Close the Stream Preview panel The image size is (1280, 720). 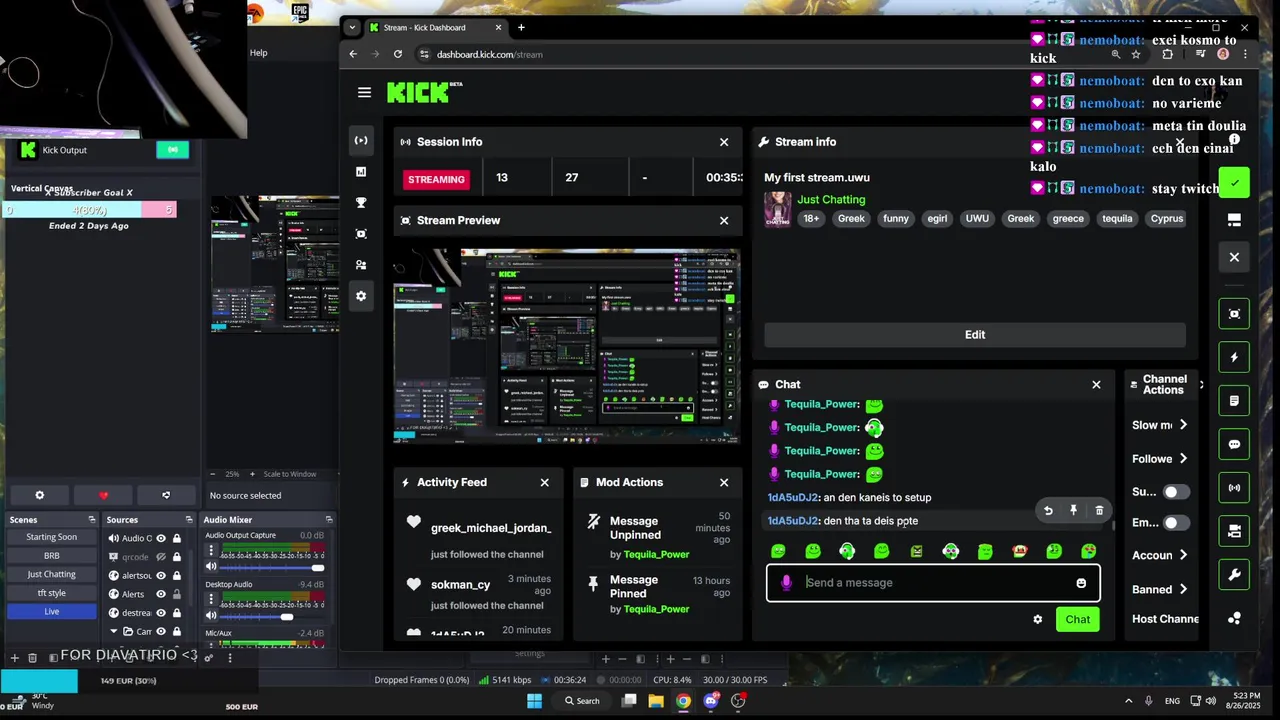click(x=724, y=220)
